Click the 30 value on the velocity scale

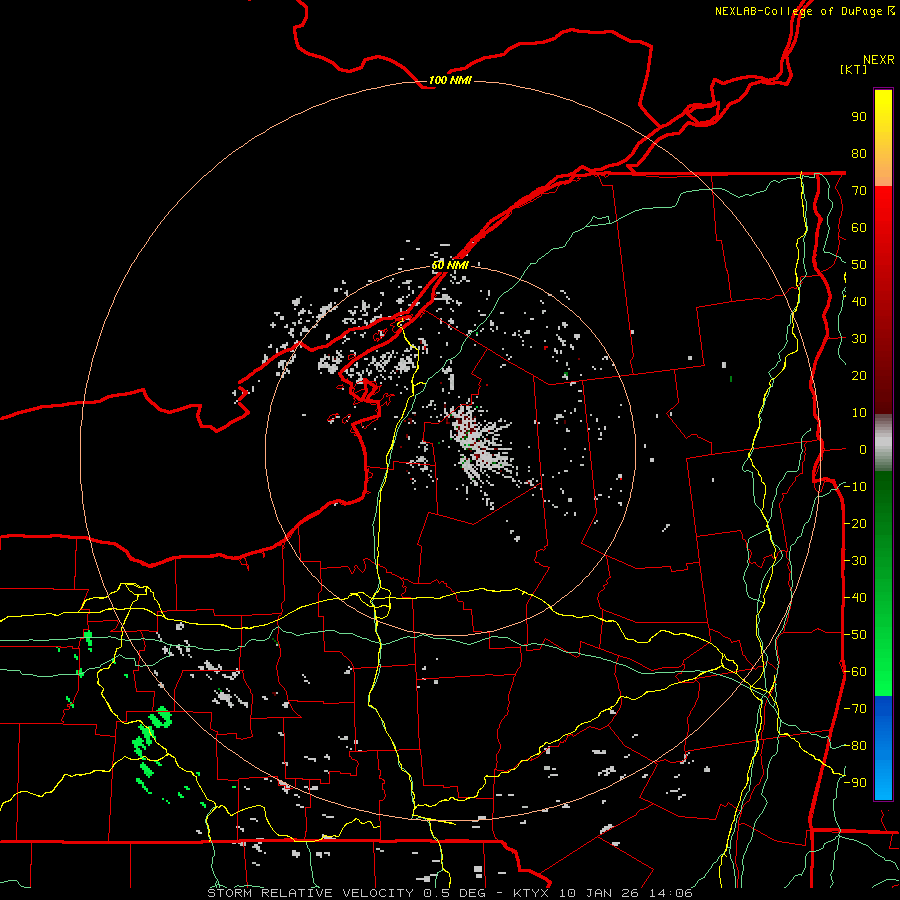tap(859, 339)
